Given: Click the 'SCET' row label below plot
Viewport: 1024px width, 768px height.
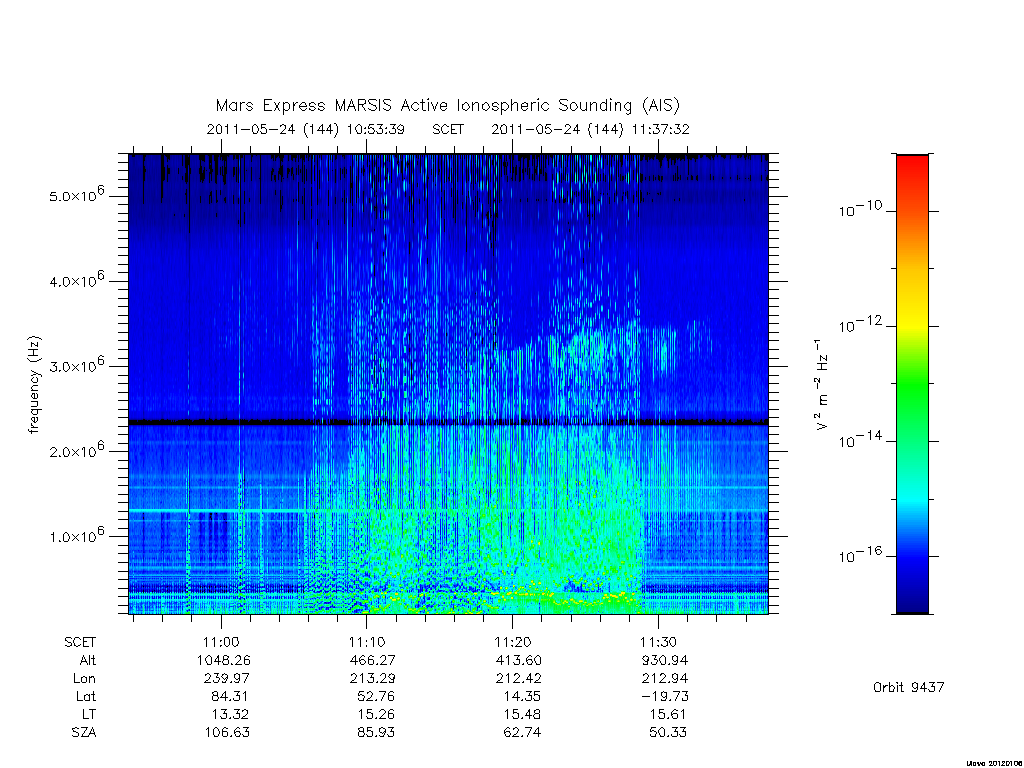Looking at the screenshot, I should coord(80,643).
